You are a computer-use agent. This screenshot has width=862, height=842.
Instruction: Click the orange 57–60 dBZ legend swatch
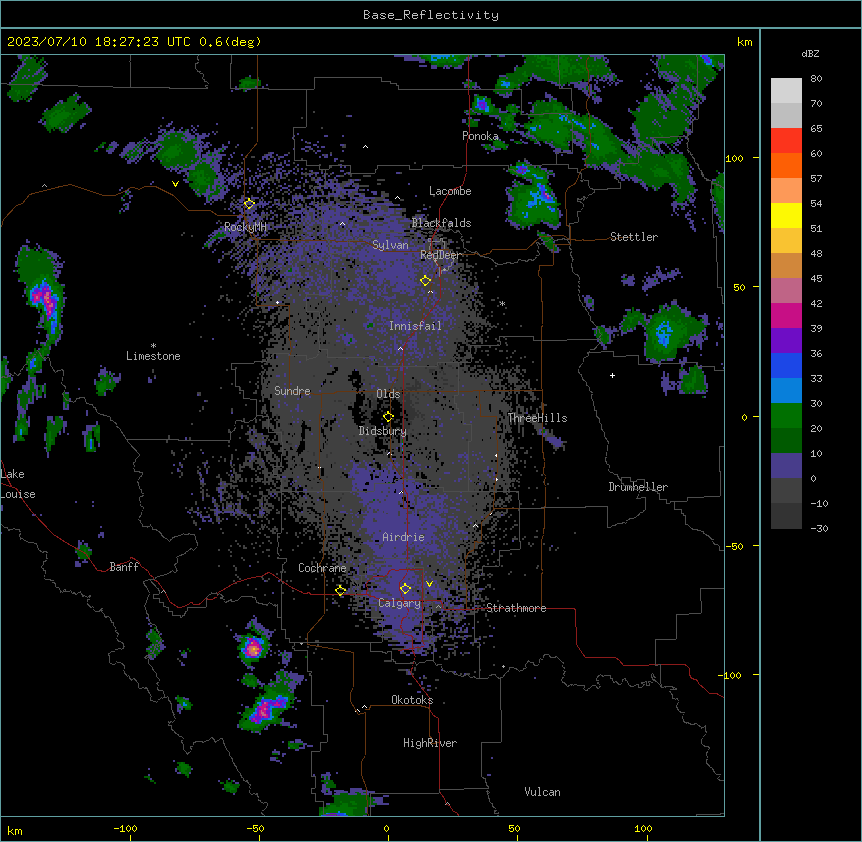pyautogui.click(x=786, y=165)
